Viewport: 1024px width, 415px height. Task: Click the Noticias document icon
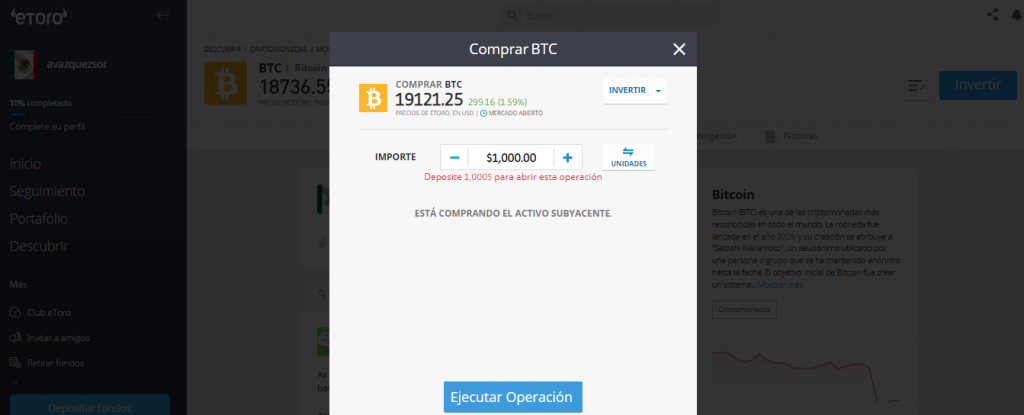pos(771,136)
